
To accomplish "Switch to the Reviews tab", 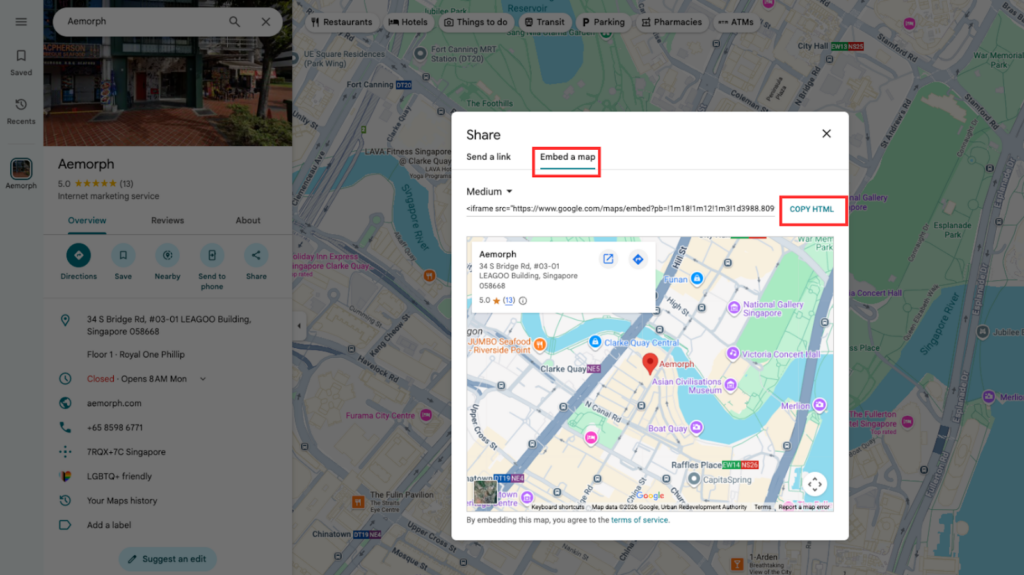I will pos(167,221).
